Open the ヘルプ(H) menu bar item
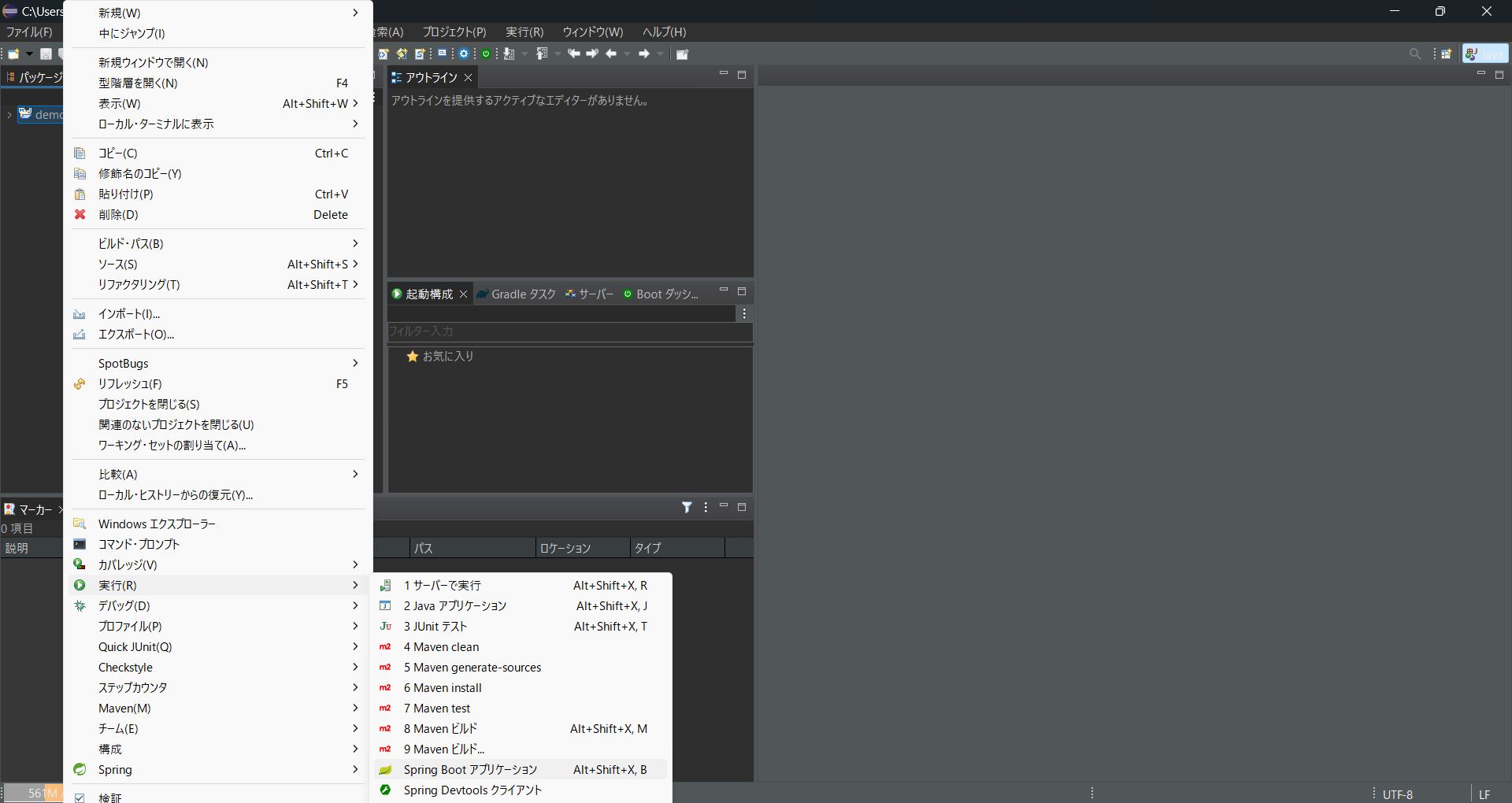Image resolution: width=1512 pixels, height=803 pixels. point(665,32)
